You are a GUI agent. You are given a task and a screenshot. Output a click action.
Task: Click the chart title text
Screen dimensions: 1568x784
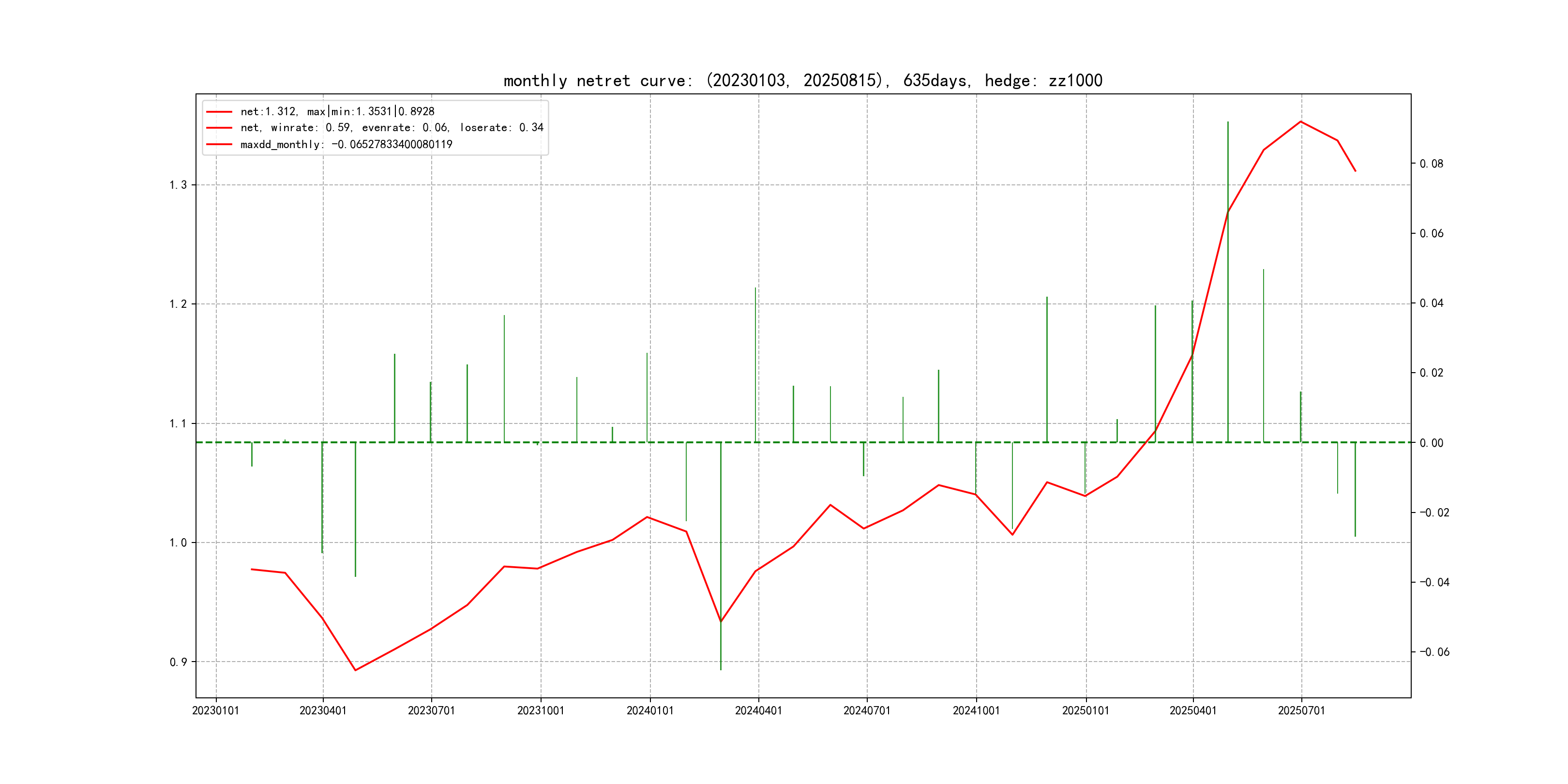pos(802,80)
